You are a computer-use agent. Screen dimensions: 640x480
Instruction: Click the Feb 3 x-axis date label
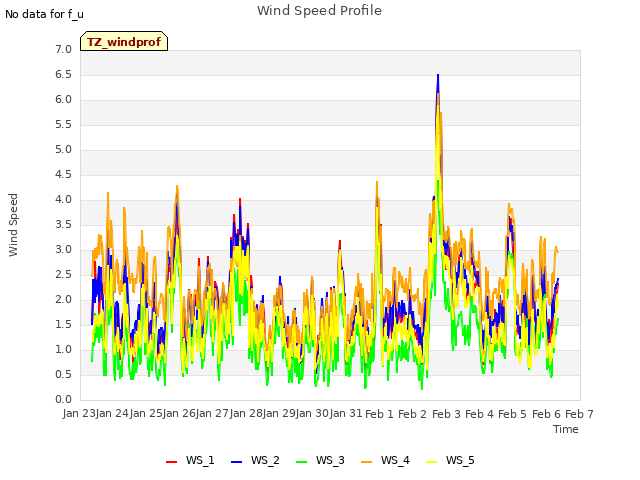pyautogui.click(x=446, y=414)
